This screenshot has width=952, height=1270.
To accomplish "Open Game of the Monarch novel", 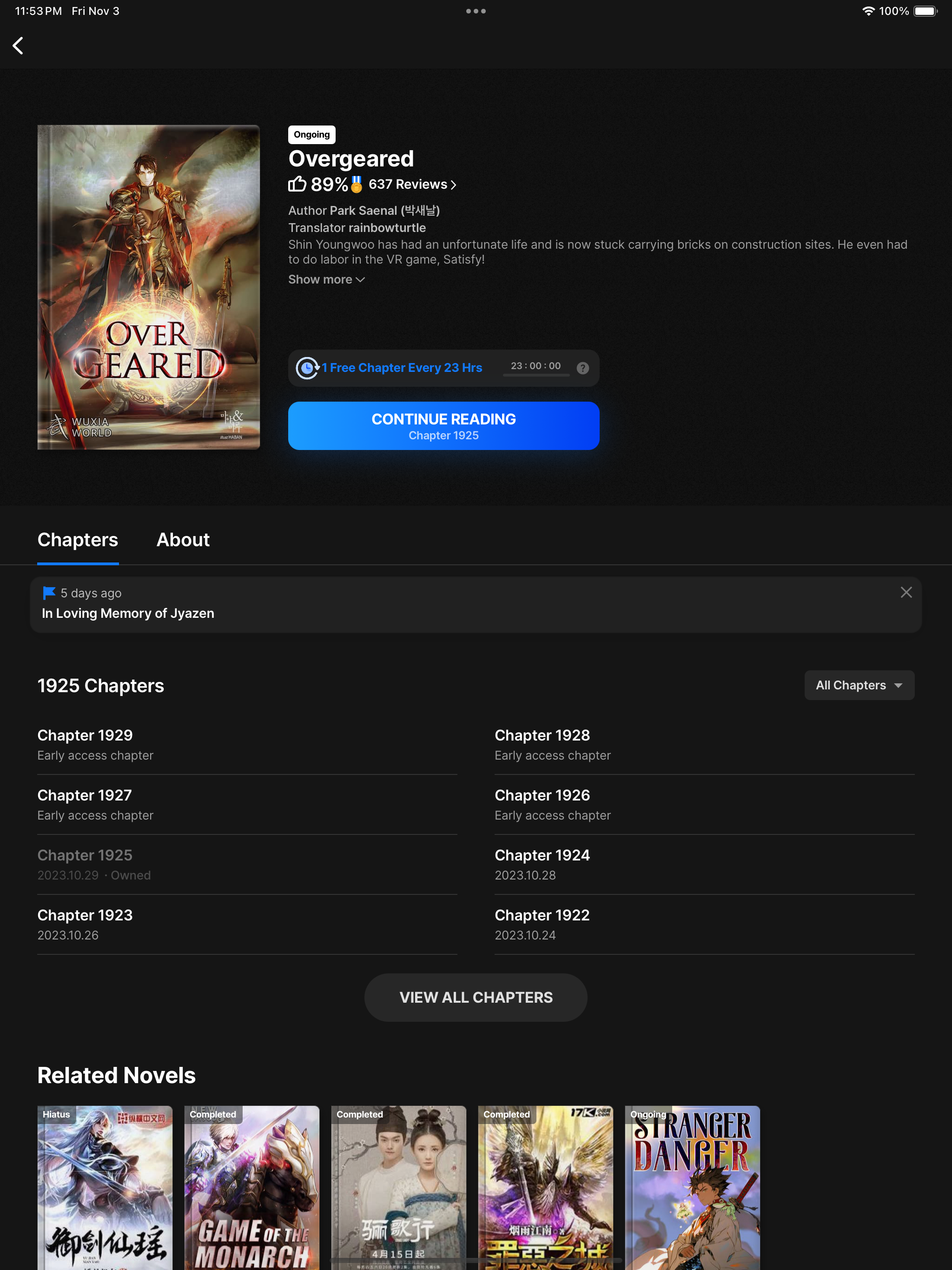I will pyautogui.click(x=251, y=1187).
